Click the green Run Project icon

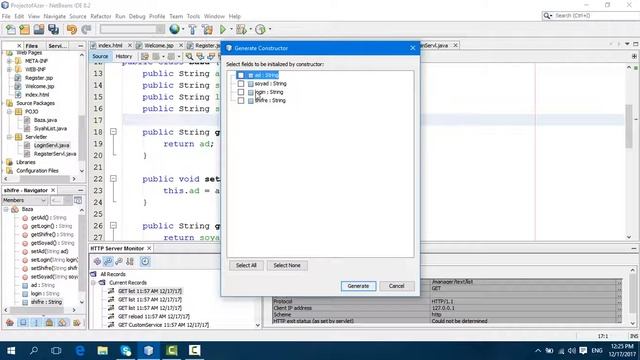(223, 29)
